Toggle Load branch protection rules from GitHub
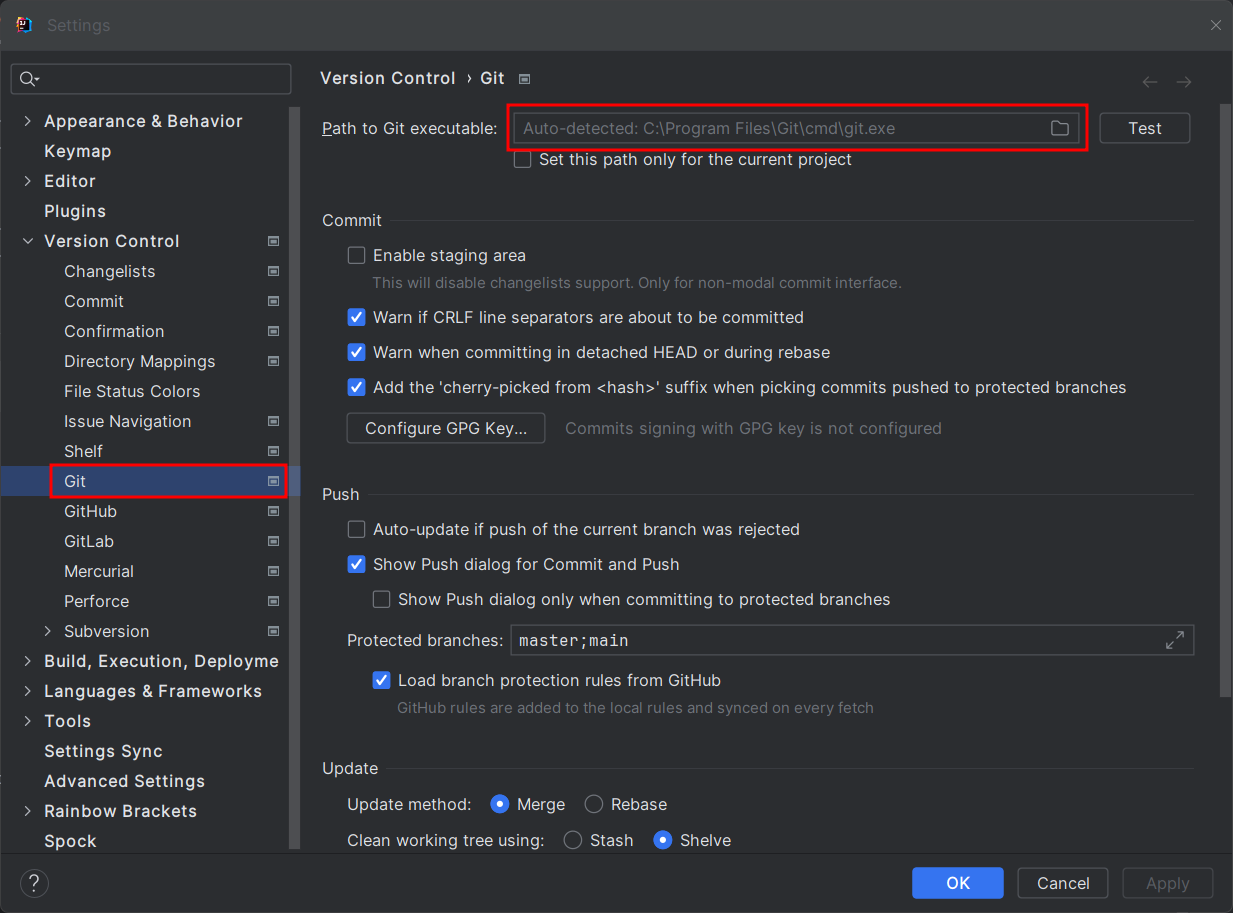Image resolution: width=1233 pixels, height=913 pixels. point(381,680)
